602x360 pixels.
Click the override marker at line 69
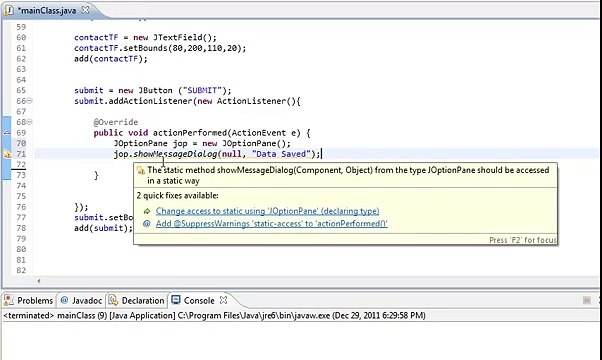point(7,133)
